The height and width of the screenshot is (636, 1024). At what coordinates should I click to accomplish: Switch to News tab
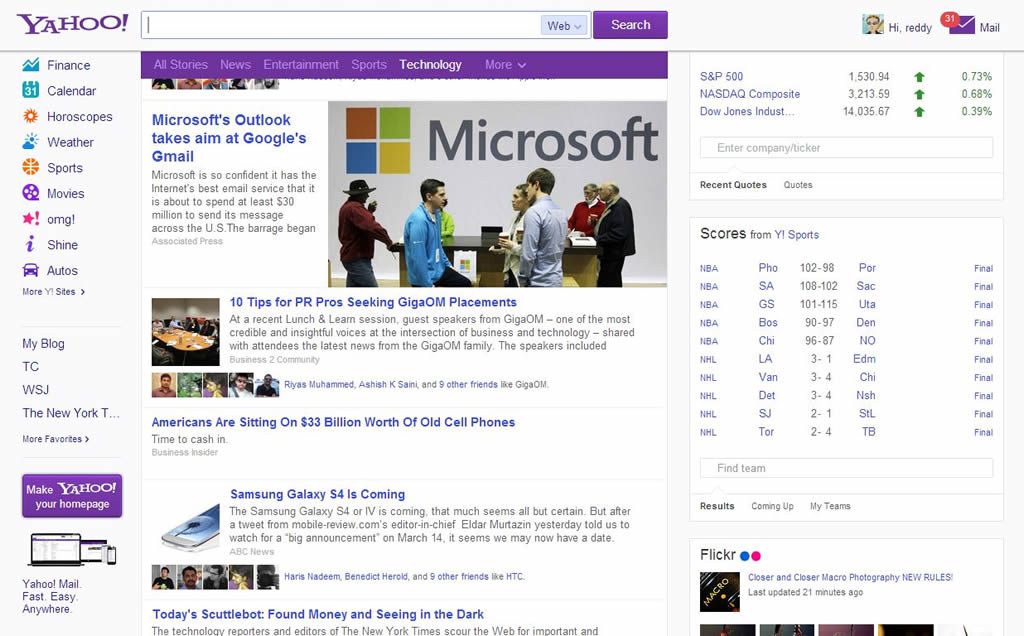235,65
